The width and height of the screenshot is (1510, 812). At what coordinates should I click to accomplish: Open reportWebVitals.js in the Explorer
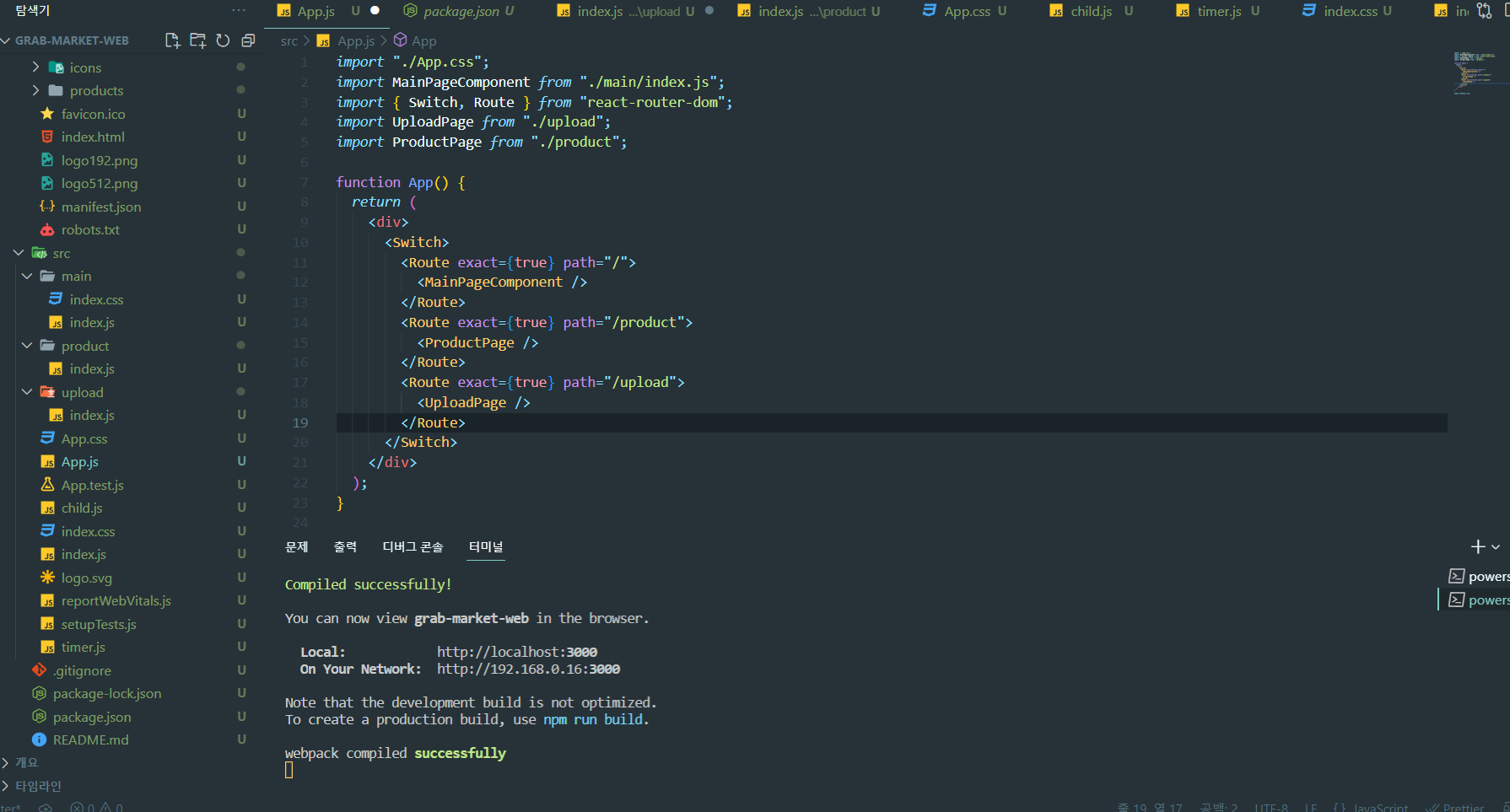(116, 600)
